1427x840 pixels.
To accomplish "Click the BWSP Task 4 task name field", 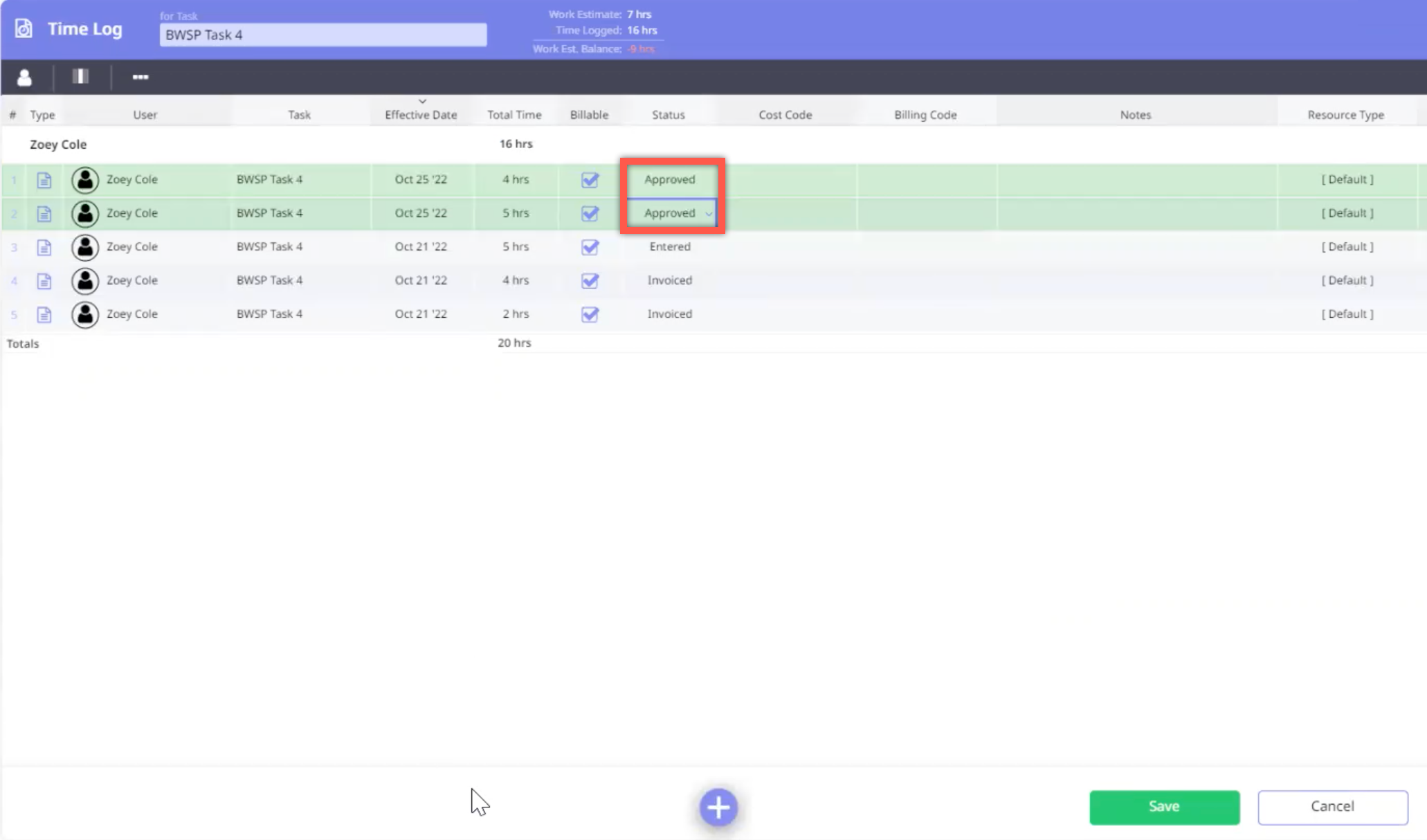I will click(322, 35).
